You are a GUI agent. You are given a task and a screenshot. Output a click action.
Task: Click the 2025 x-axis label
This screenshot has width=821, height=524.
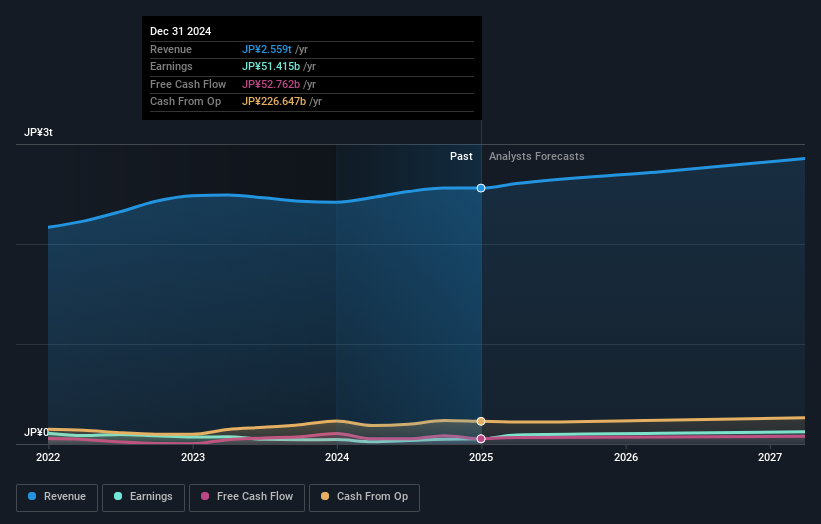(481, 457)
